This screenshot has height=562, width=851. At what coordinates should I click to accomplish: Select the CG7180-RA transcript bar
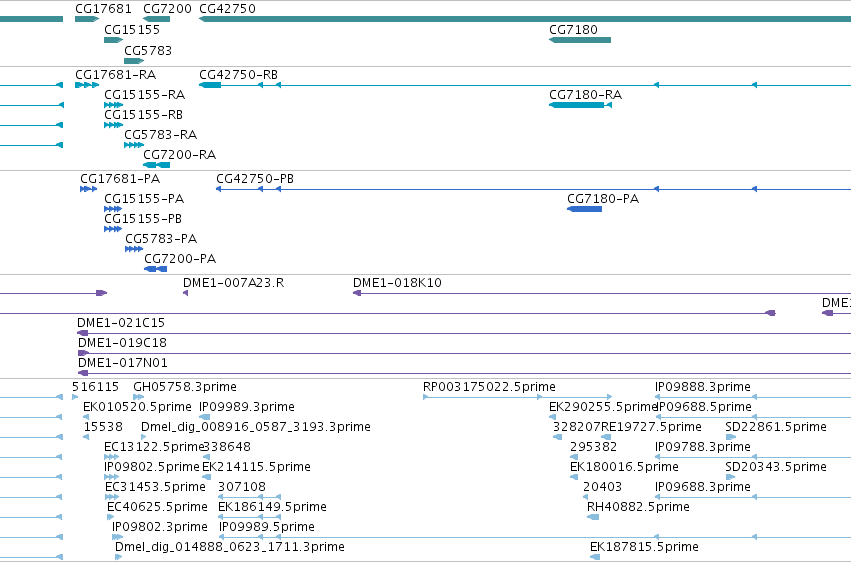click(580, 105)
